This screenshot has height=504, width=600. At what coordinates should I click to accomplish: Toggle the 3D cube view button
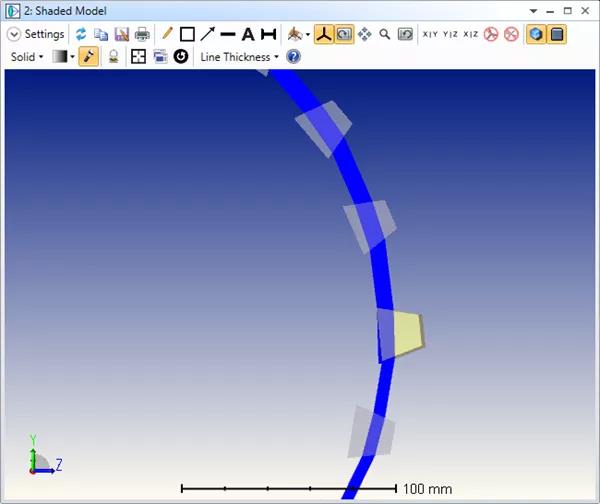coord(537,34)
